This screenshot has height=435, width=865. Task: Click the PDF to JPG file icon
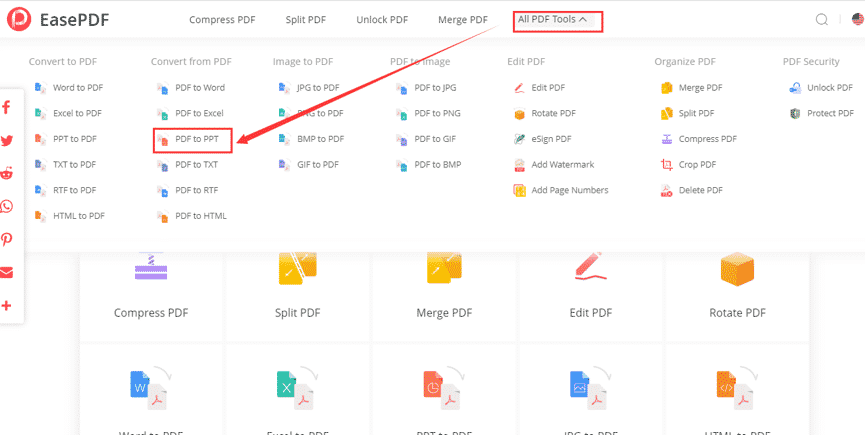click(x=402, y=88)
